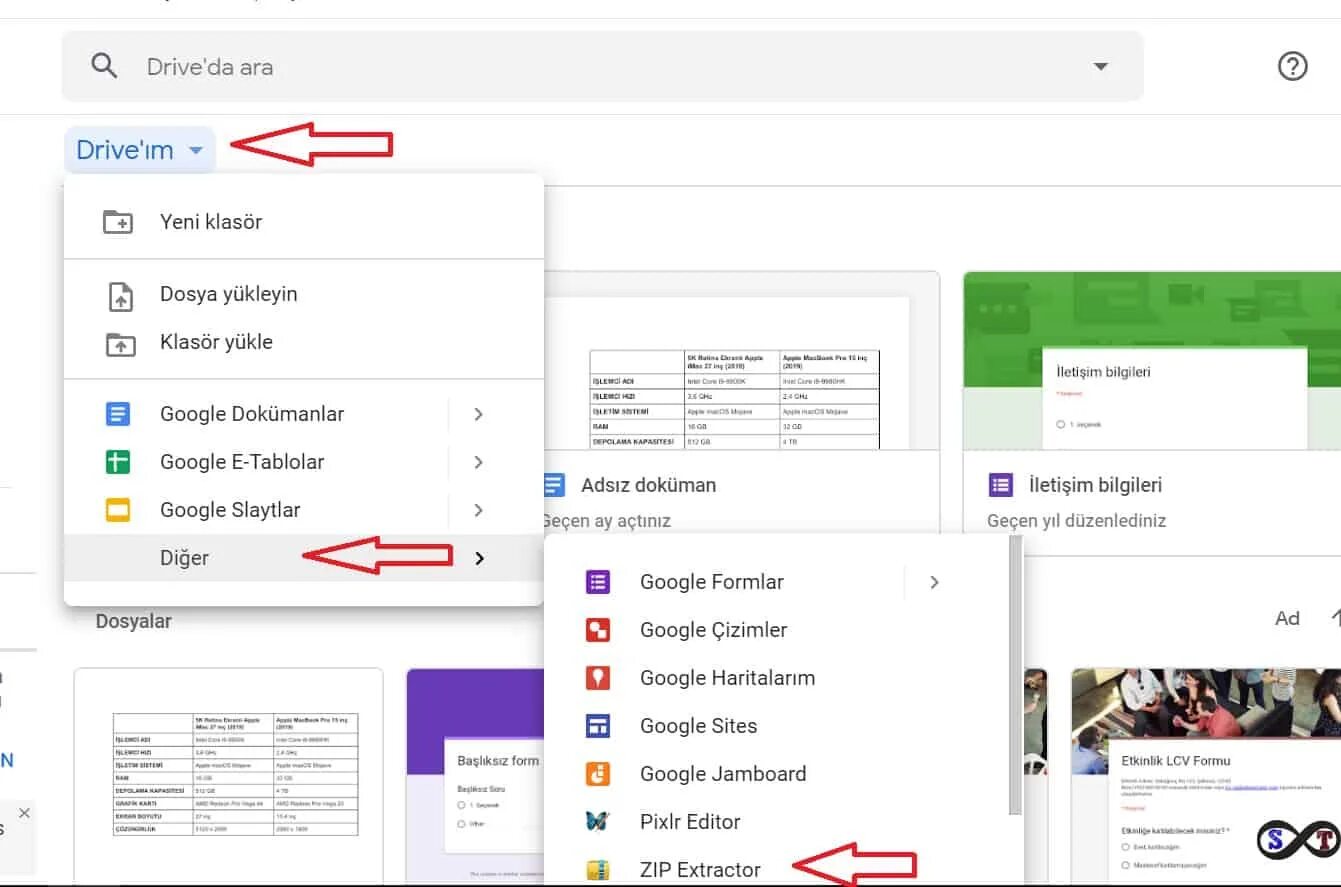Screen dimensions: 1341x887
Task: Expand Google E-Tablolar submenu arrow
Action: [479, 462]
